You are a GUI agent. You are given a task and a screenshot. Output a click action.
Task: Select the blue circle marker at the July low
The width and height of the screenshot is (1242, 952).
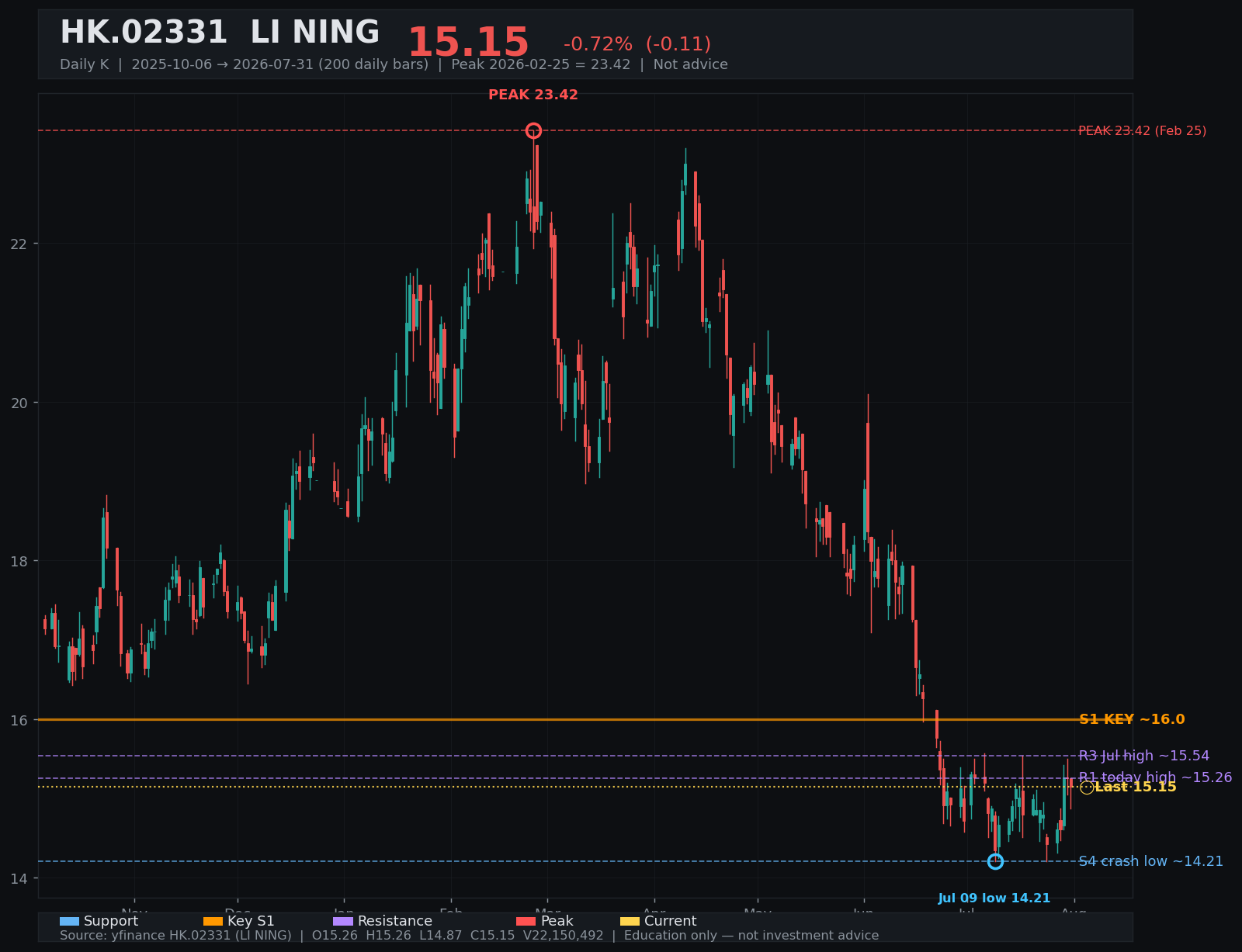pyautogui.click(x=995, y=861)
